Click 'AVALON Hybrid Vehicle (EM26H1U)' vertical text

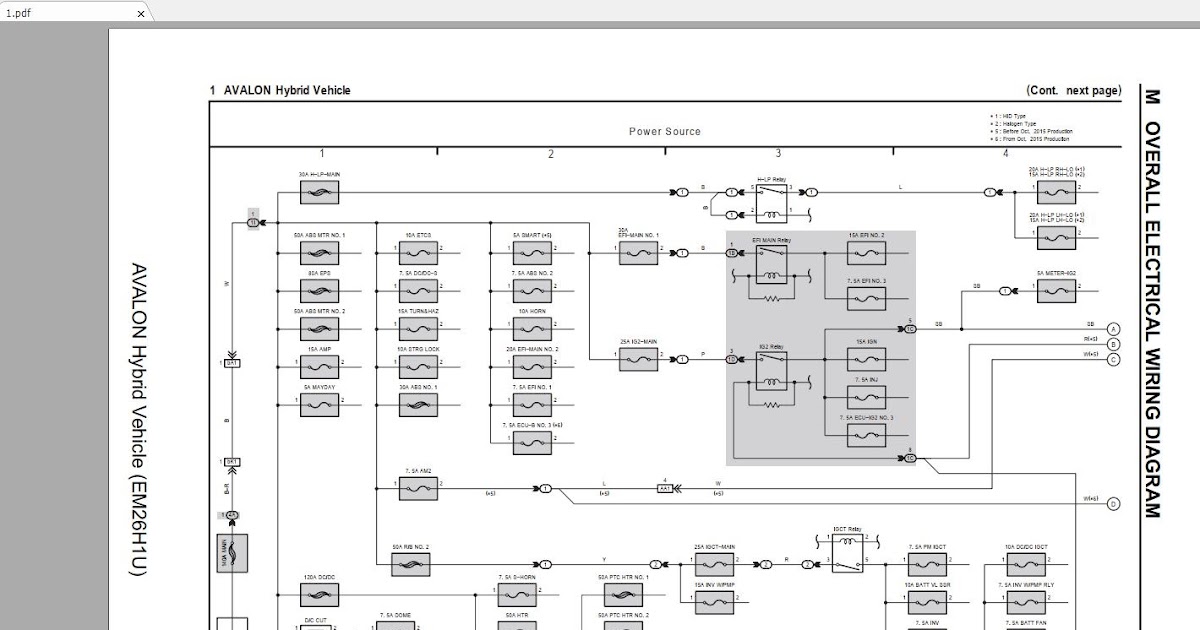coord(139,421)
